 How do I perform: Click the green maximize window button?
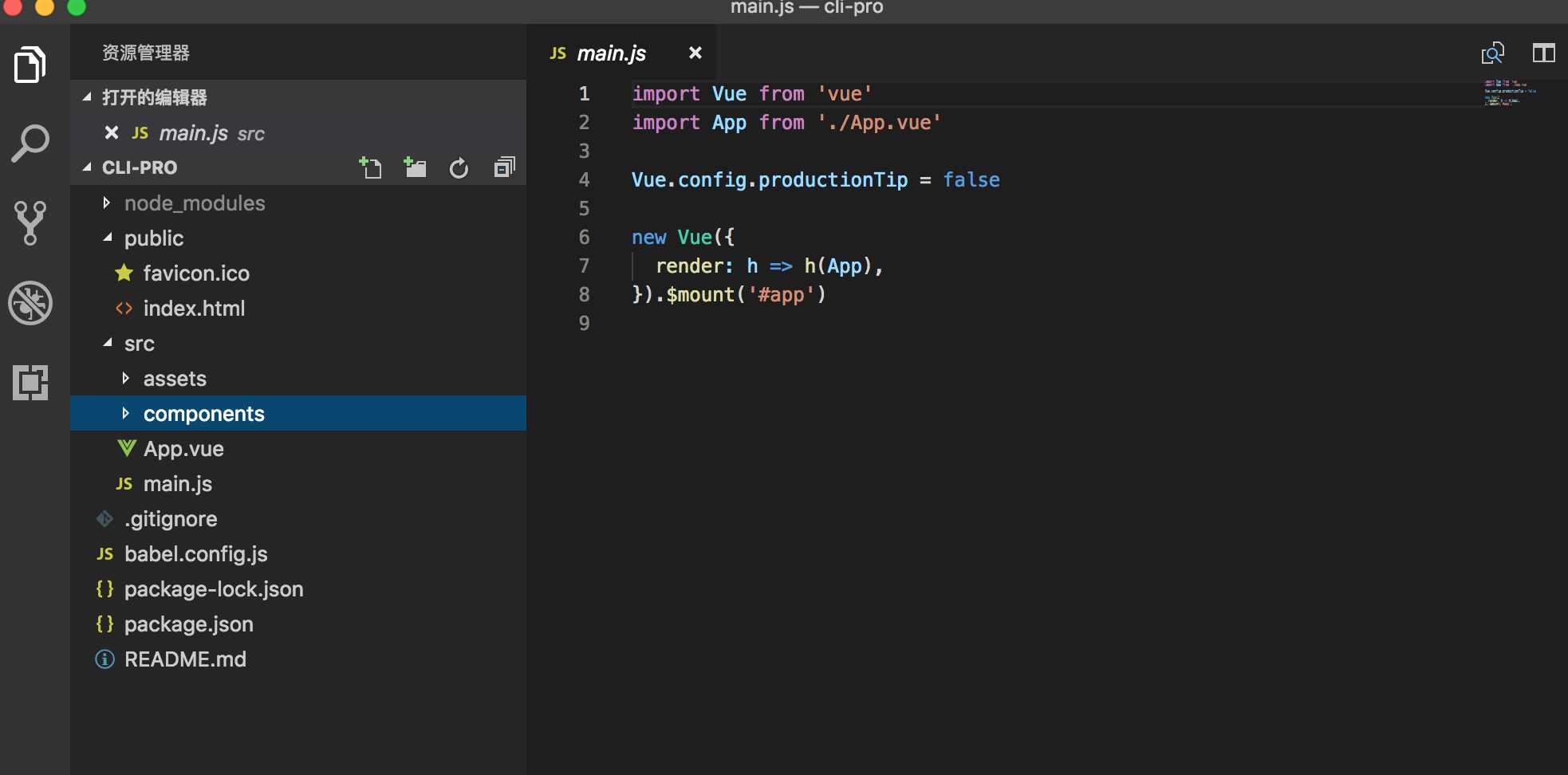click(x=77, y=7)
